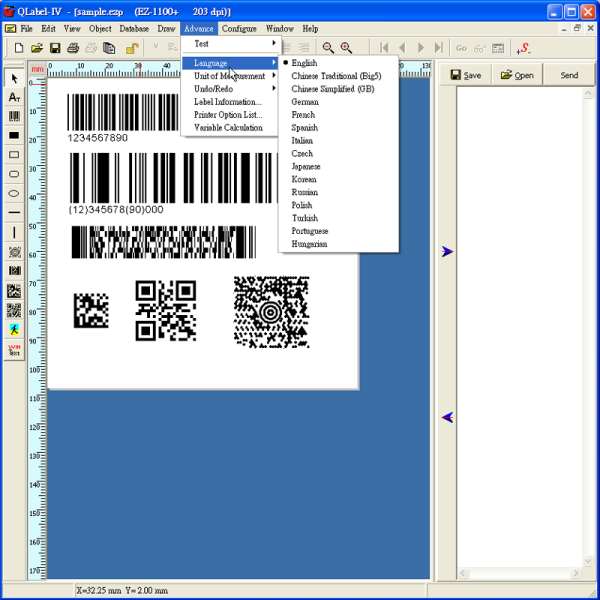Click the New label toolbar icon

18,48
